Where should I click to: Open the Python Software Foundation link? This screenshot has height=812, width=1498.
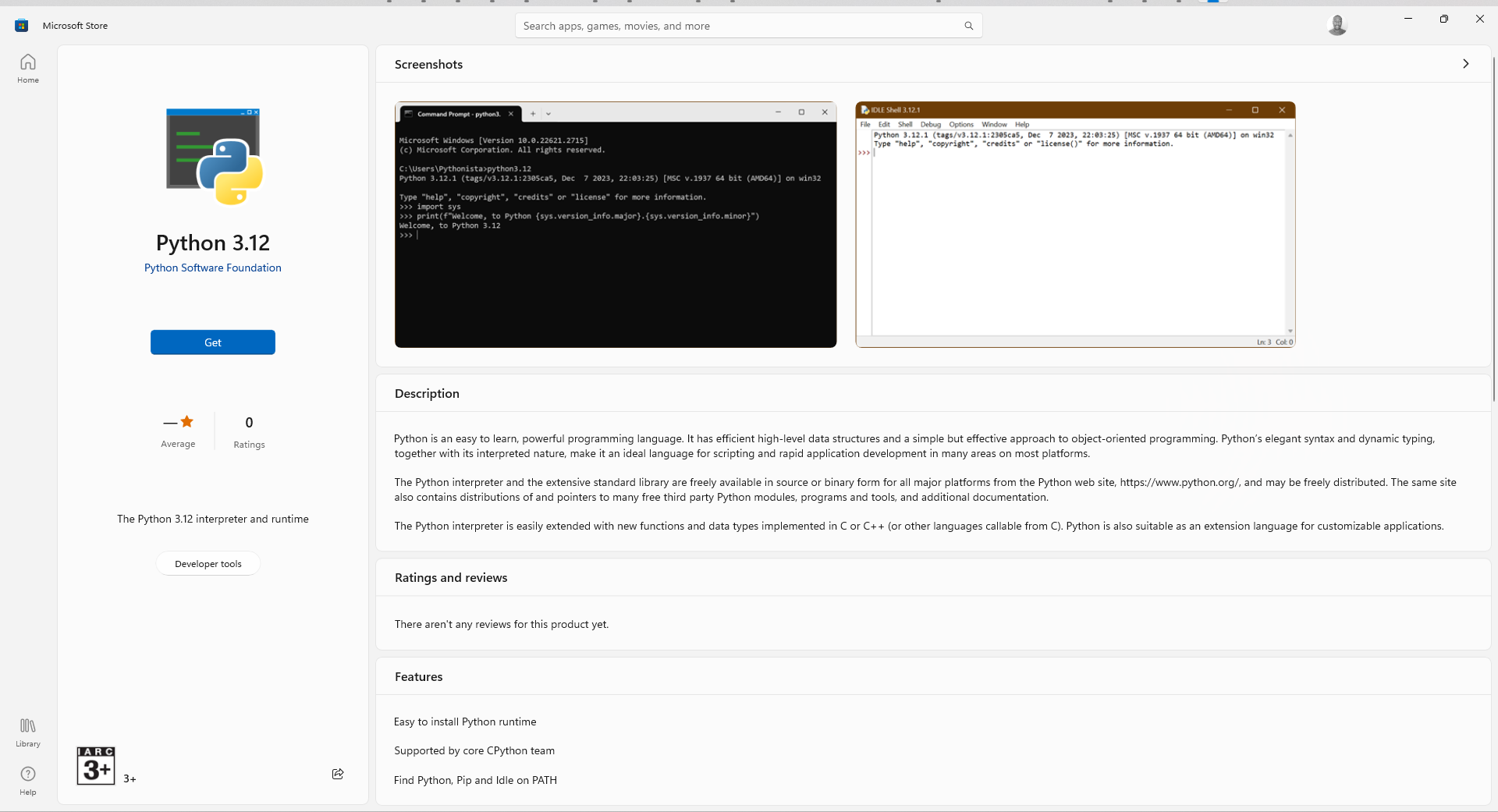[x=213, y=268]
